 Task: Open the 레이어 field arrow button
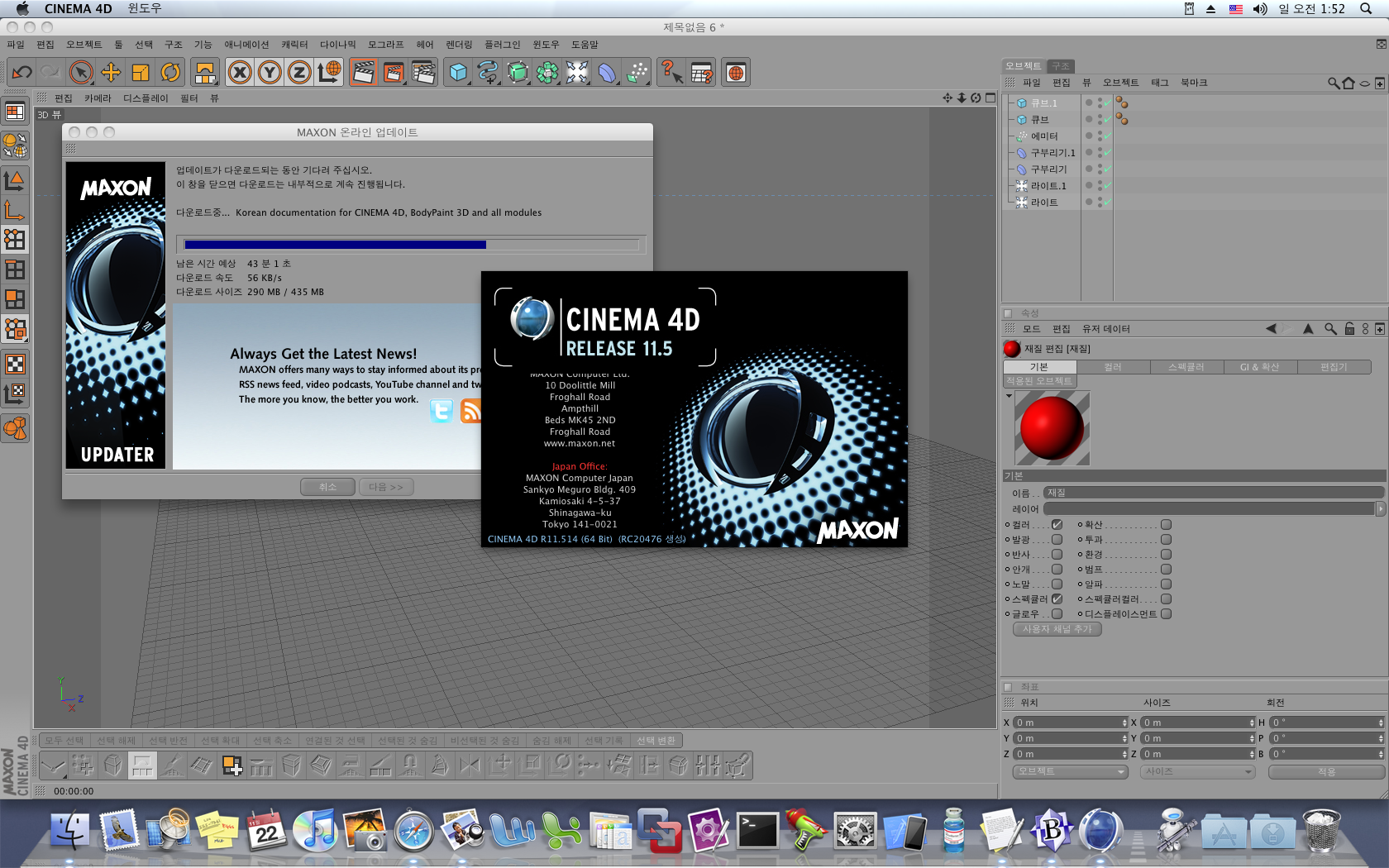(x=1380, y=509)
